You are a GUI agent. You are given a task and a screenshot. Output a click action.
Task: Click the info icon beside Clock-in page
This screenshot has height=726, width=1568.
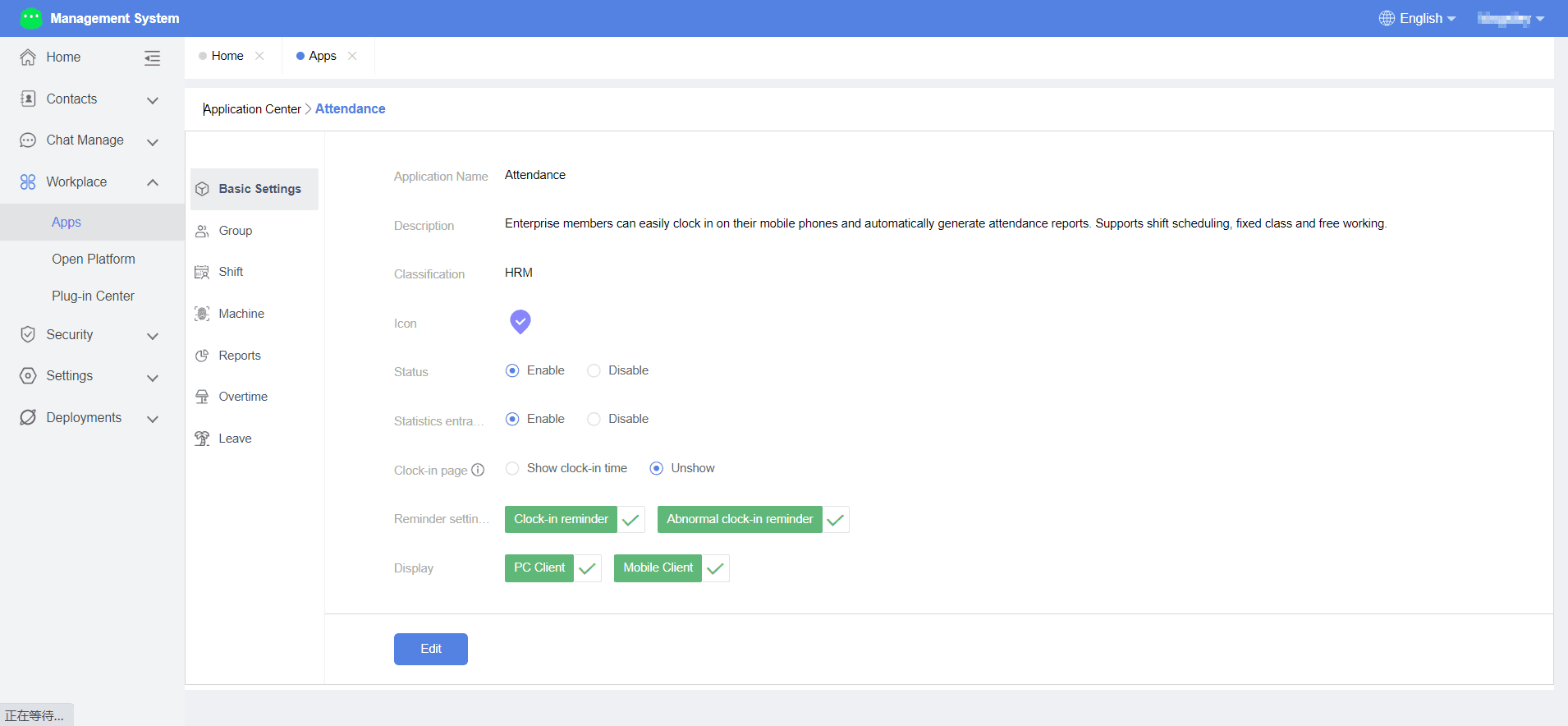click(x=478, y=470)
